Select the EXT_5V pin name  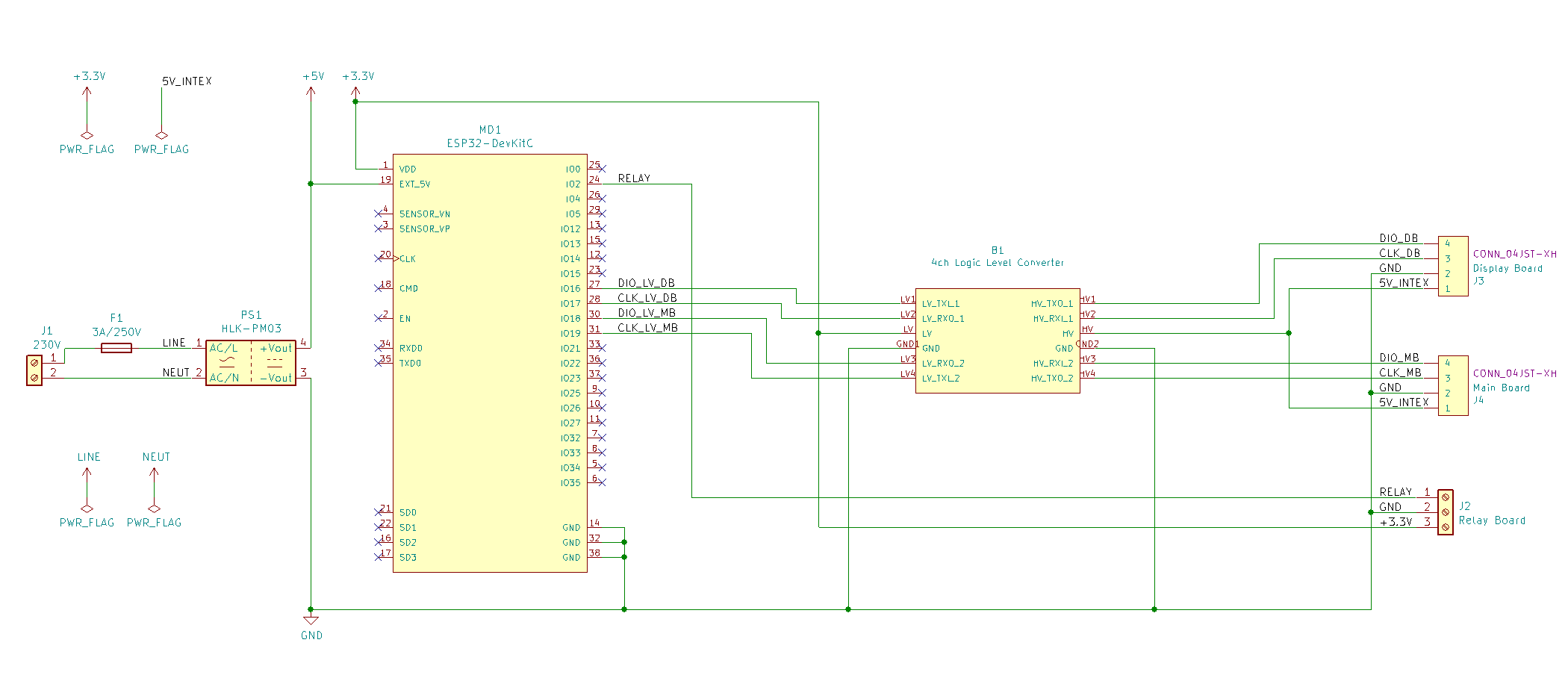[x=414, y=184]
